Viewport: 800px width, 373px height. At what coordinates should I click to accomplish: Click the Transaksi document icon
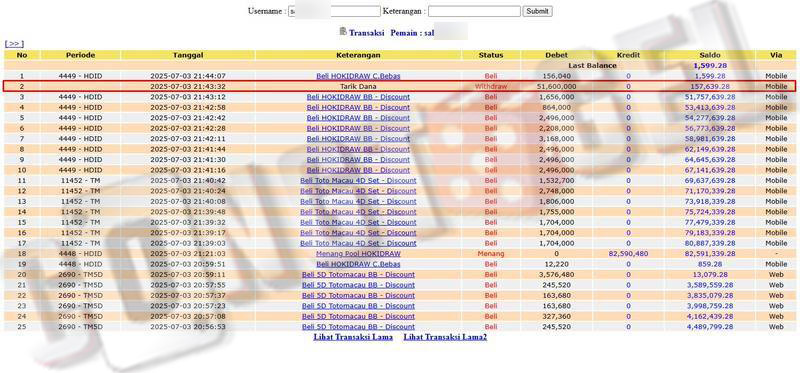point(343,32)
